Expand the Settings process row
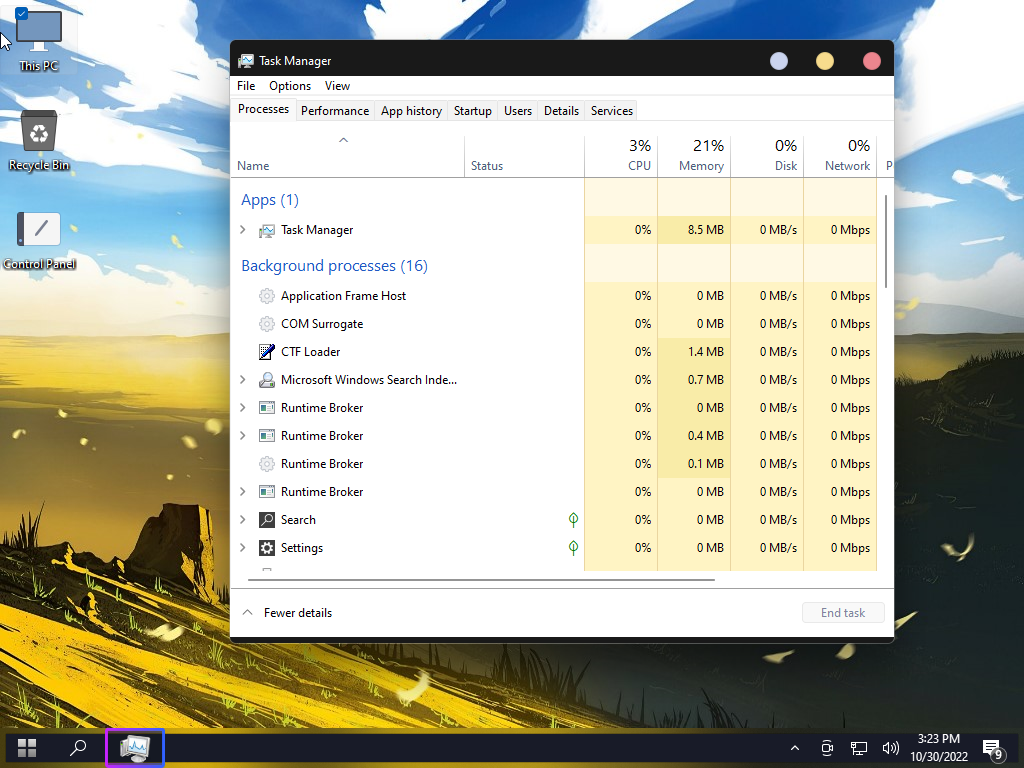 pyautogui.click(x=243, y=548)
